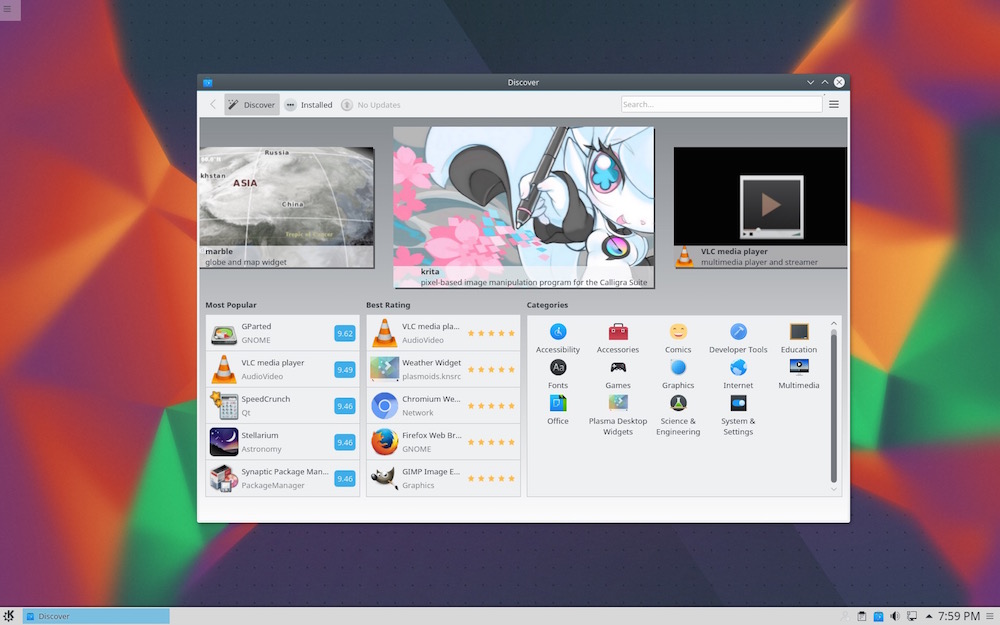Open the Discover hamburger menu
The width and height of the screenshot is (1000, 625).
[834, 105]
